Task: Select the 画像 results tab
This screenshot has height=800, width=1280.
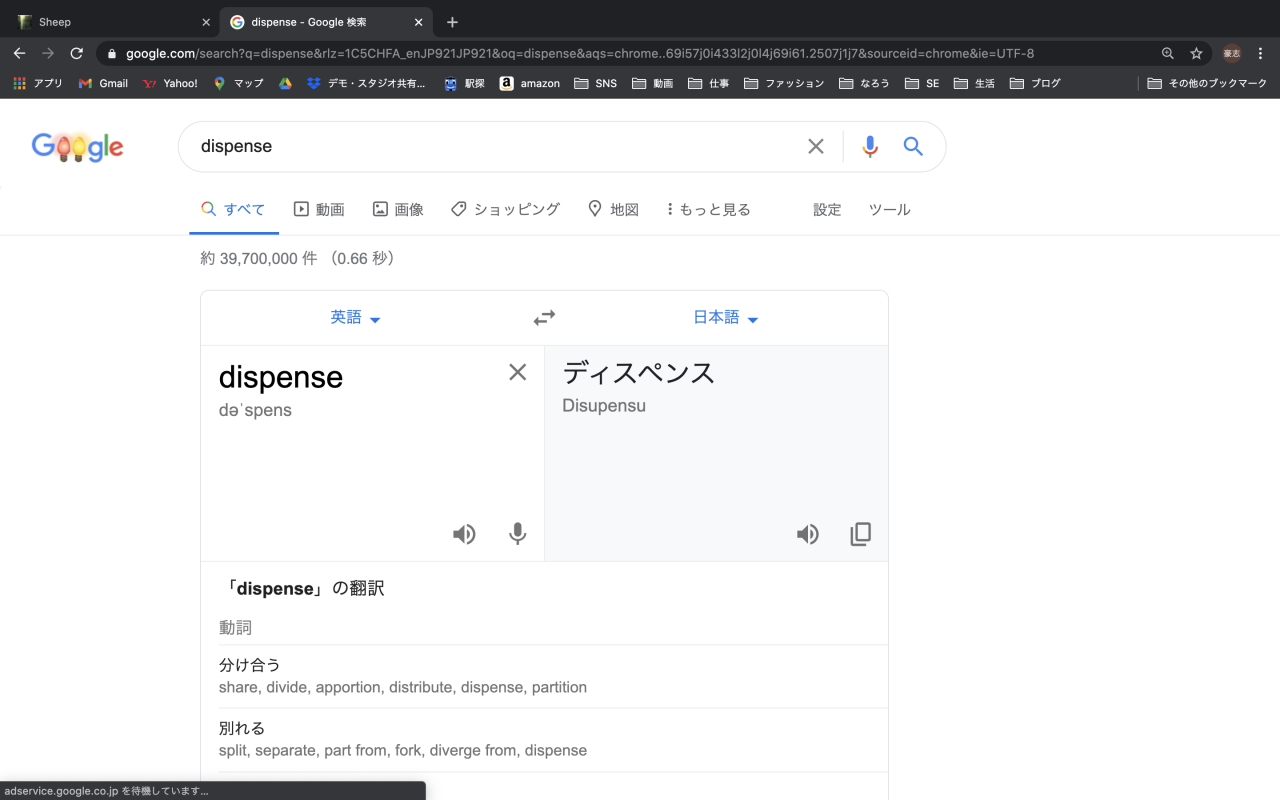Action: pos(398,209)
